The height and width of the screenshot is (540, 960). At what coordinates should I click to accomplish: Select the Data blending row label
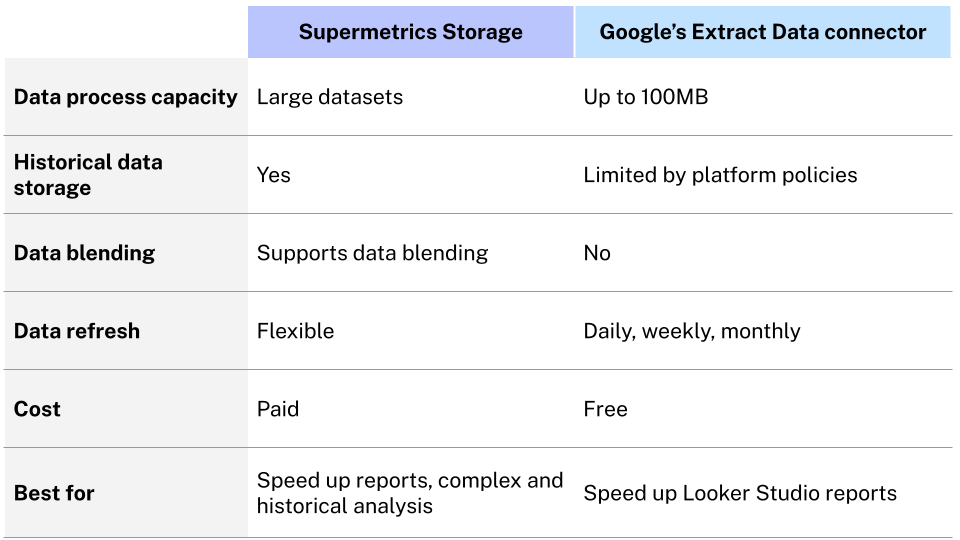pyautogui.click(x=85, y=253)
